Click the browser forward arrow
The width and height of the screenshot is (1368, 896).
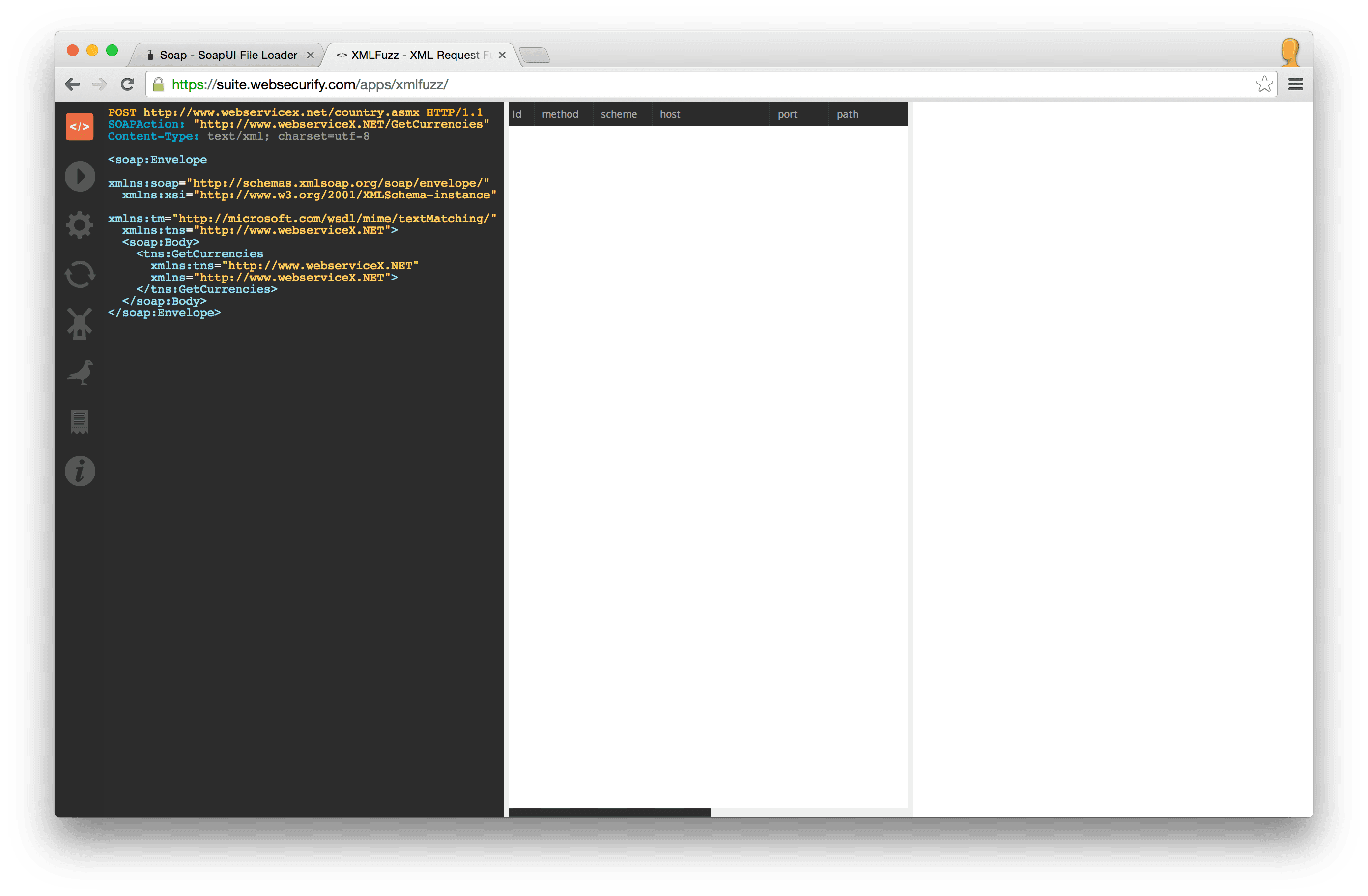pyautogui.click(x=99, y=84)
